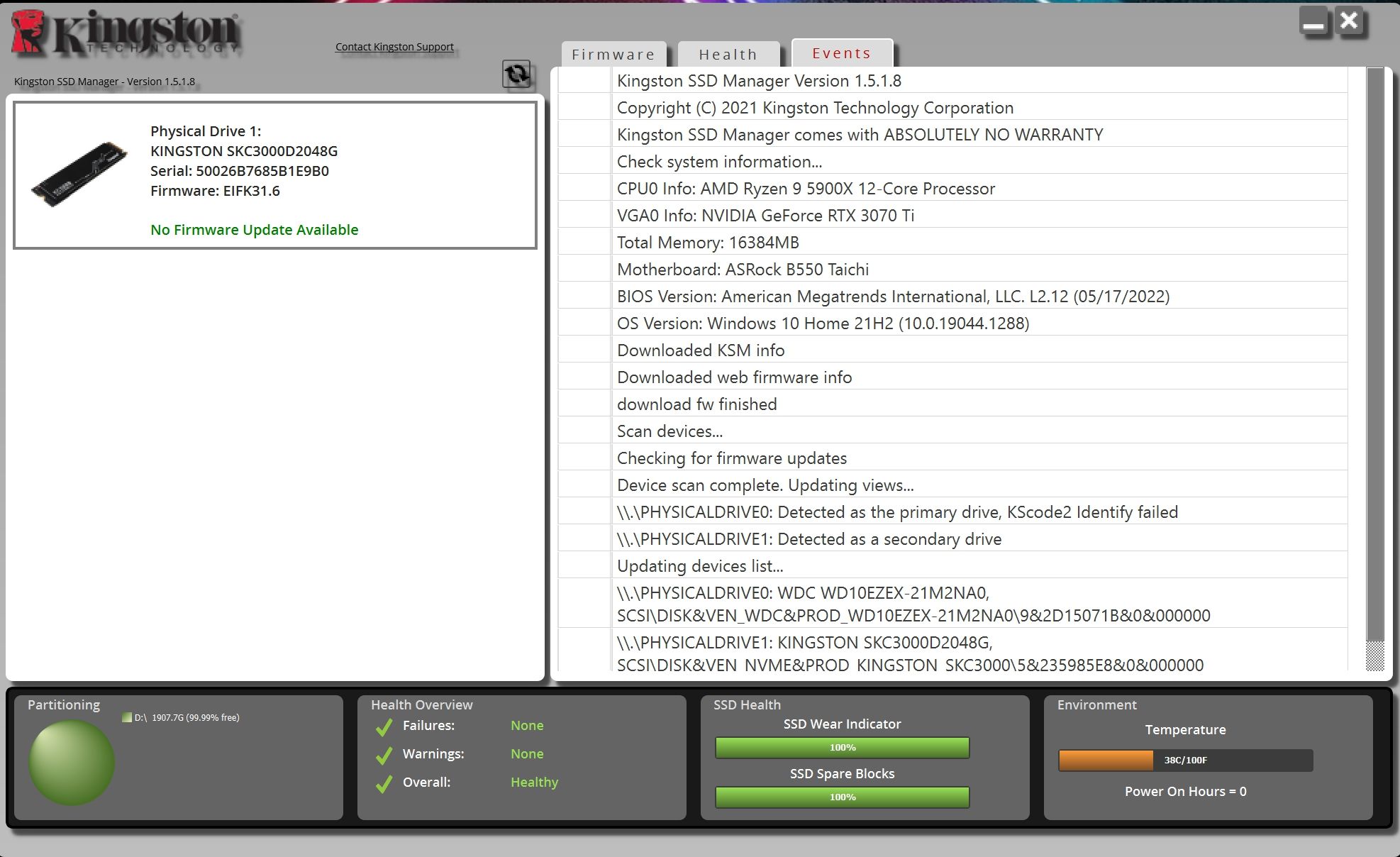Select the Events tab
The image size is (1400, 857).
[x=842, y=53]
